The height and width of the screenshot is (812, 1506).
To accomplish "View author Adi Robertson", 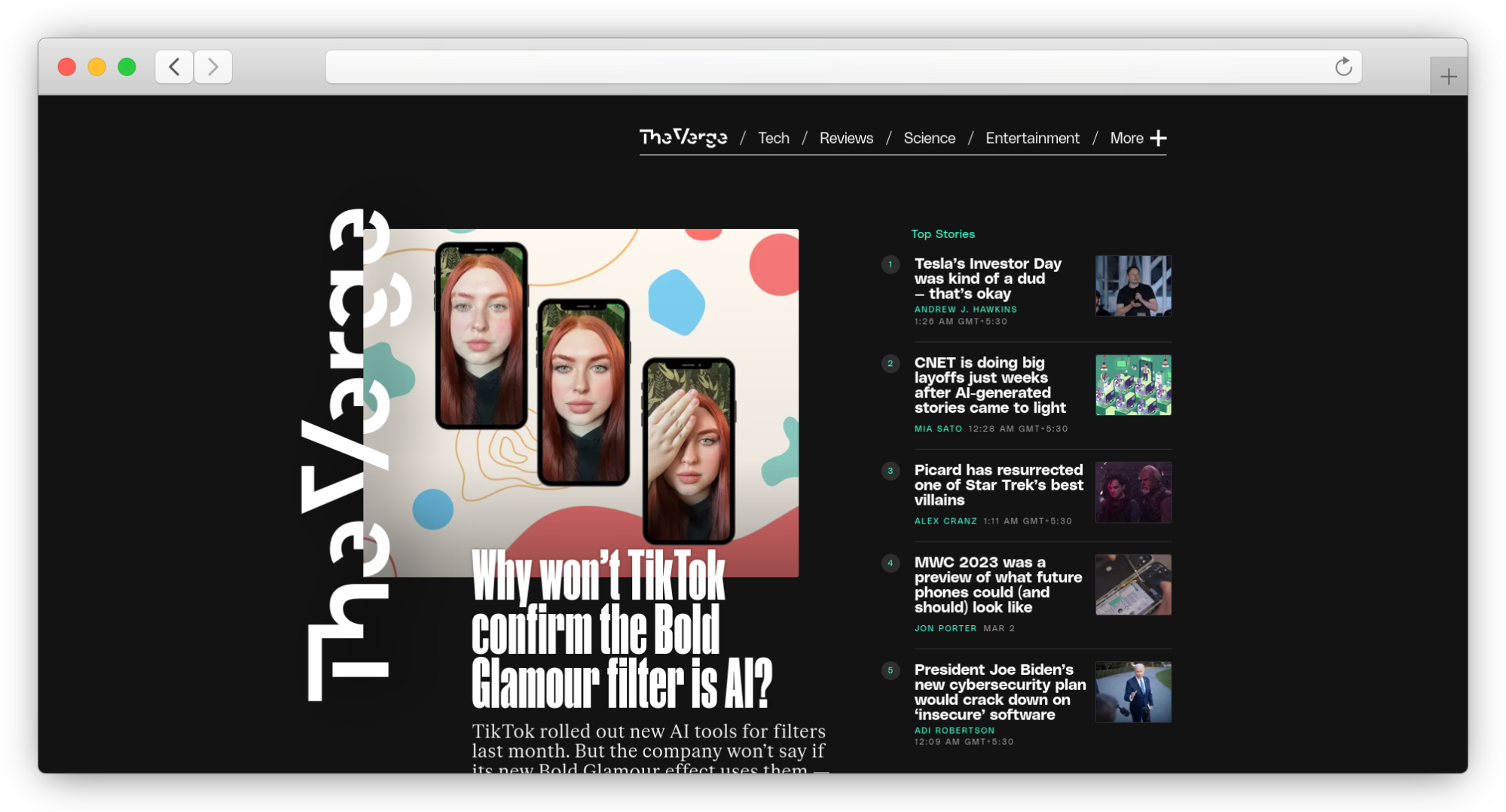I will tap(955, 731).
